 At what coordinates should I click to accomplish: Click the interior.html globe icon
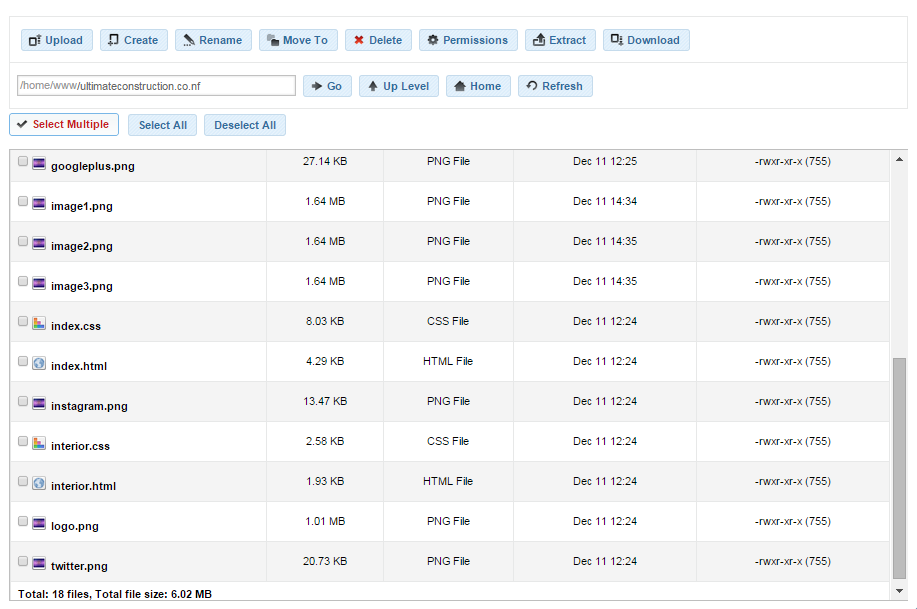(39, 483)
